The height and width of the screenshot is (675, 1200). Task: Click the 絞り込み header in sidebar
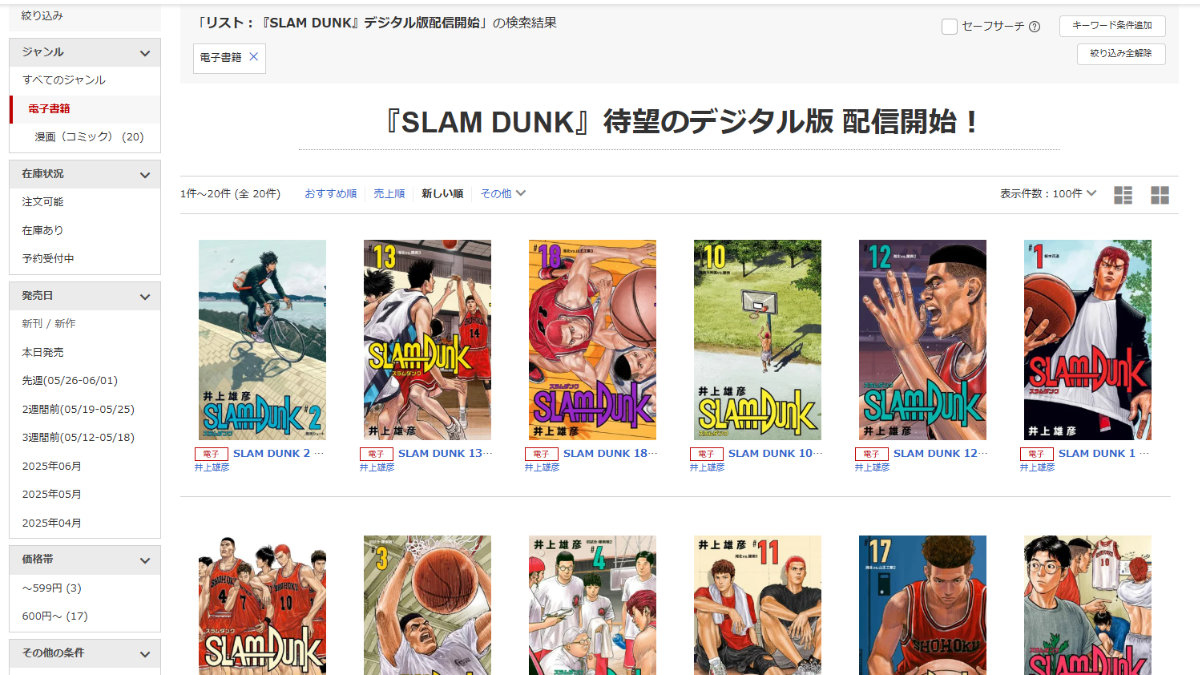coord(42,16)
